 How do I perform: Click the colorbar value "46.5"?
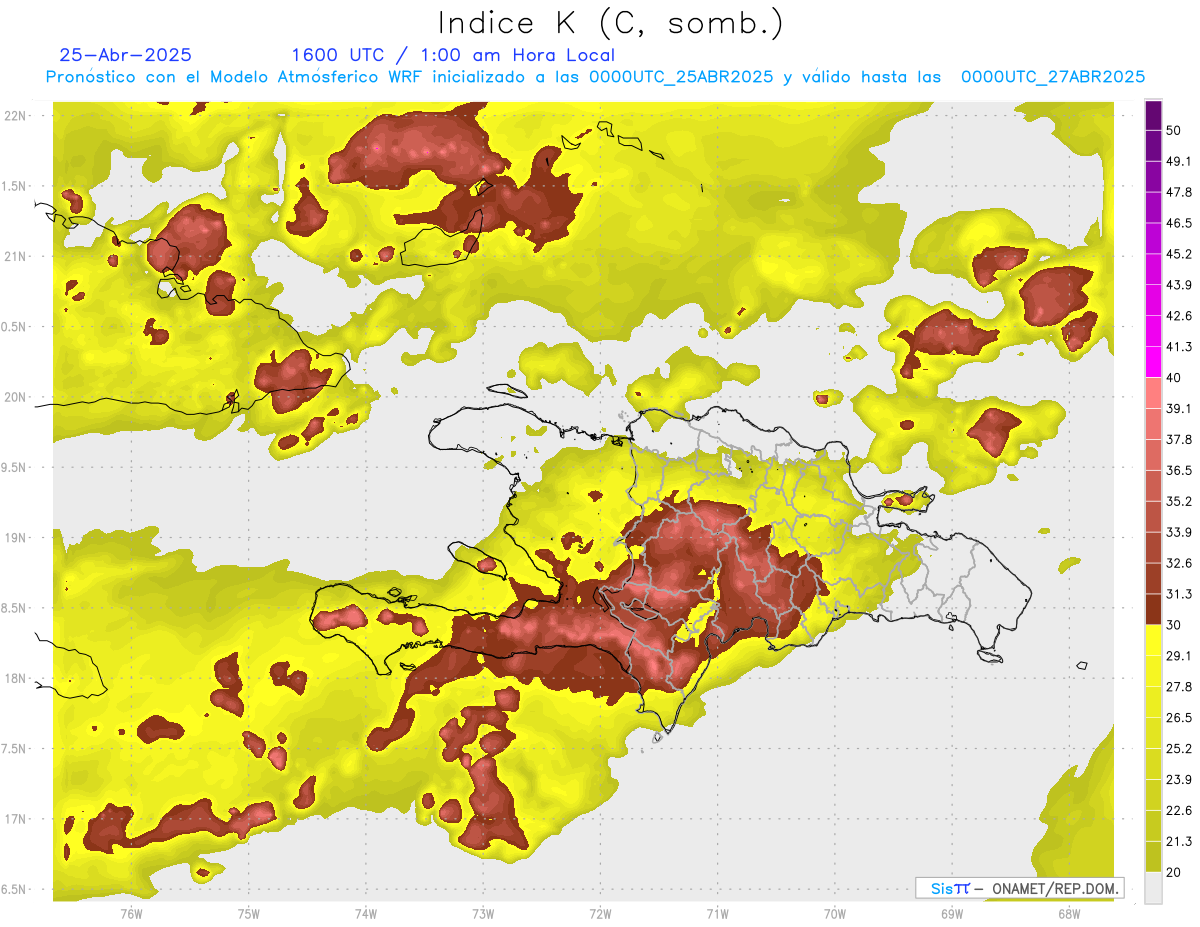tap(1180, 223)
